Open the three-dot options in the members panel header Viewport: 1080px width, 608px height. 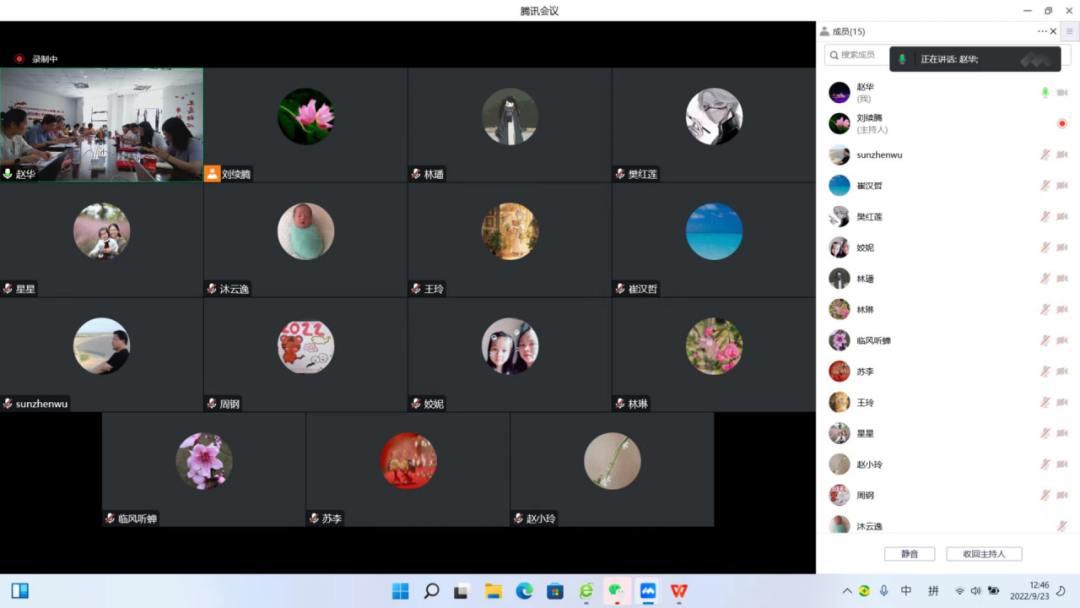click(x=1042, y=31)
